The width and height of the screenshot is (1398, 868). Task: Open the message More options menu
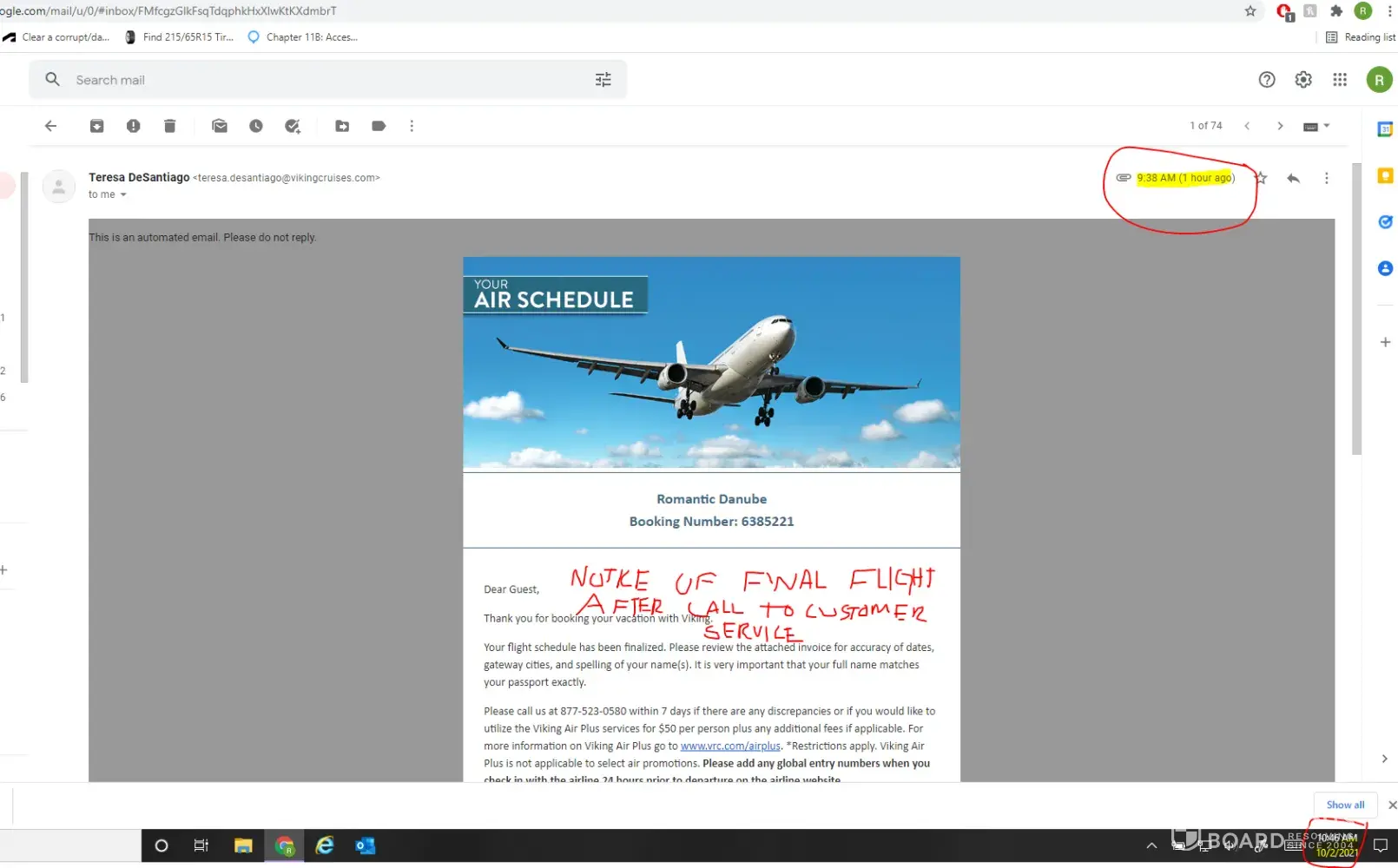(x=1326, y=178)
